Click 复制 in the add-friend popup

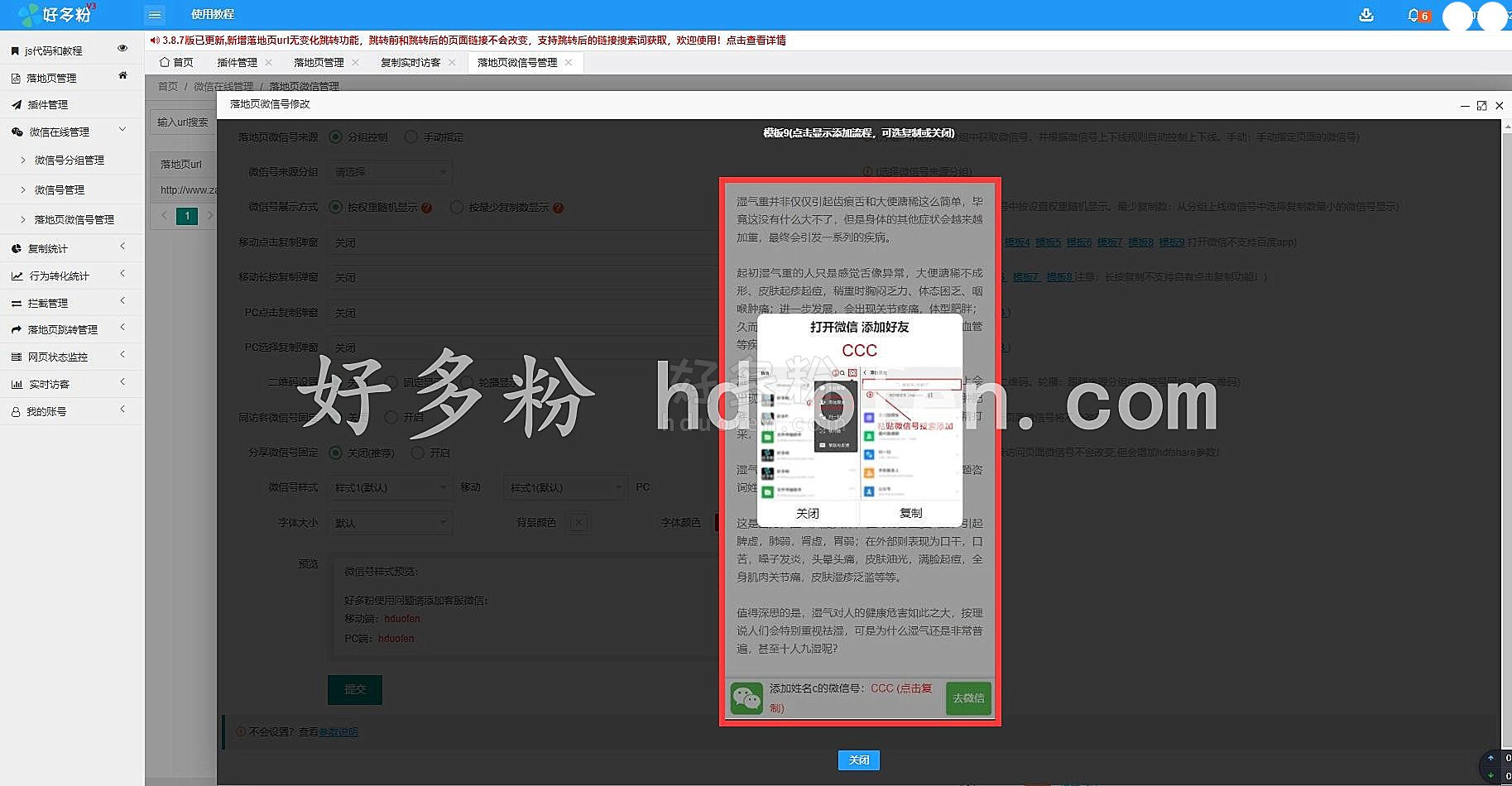coord(910,514)
